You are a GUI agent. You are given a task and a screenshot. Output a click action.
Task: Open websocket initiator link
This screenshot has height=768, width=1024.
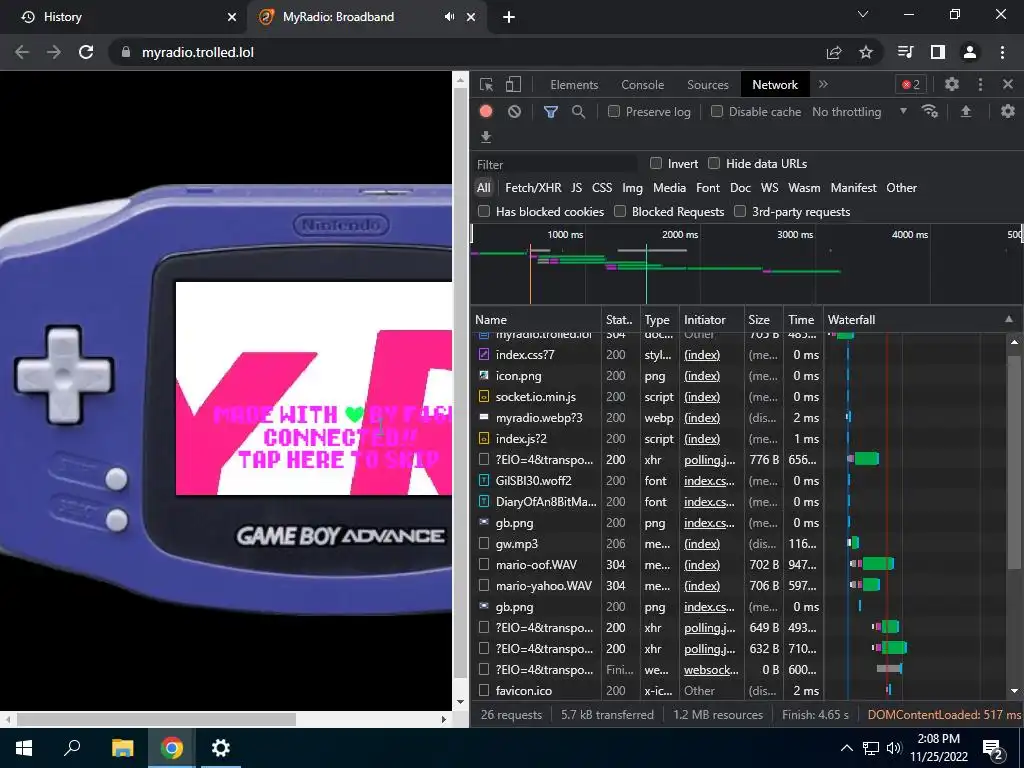click(x=711, y=669)
